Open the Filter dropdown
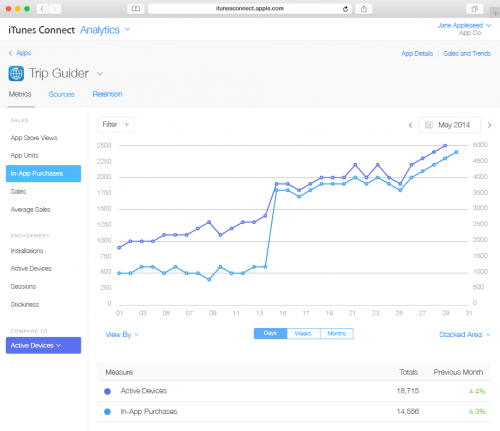The height and width of the screenshot is (431, 500). coord(116,125)
